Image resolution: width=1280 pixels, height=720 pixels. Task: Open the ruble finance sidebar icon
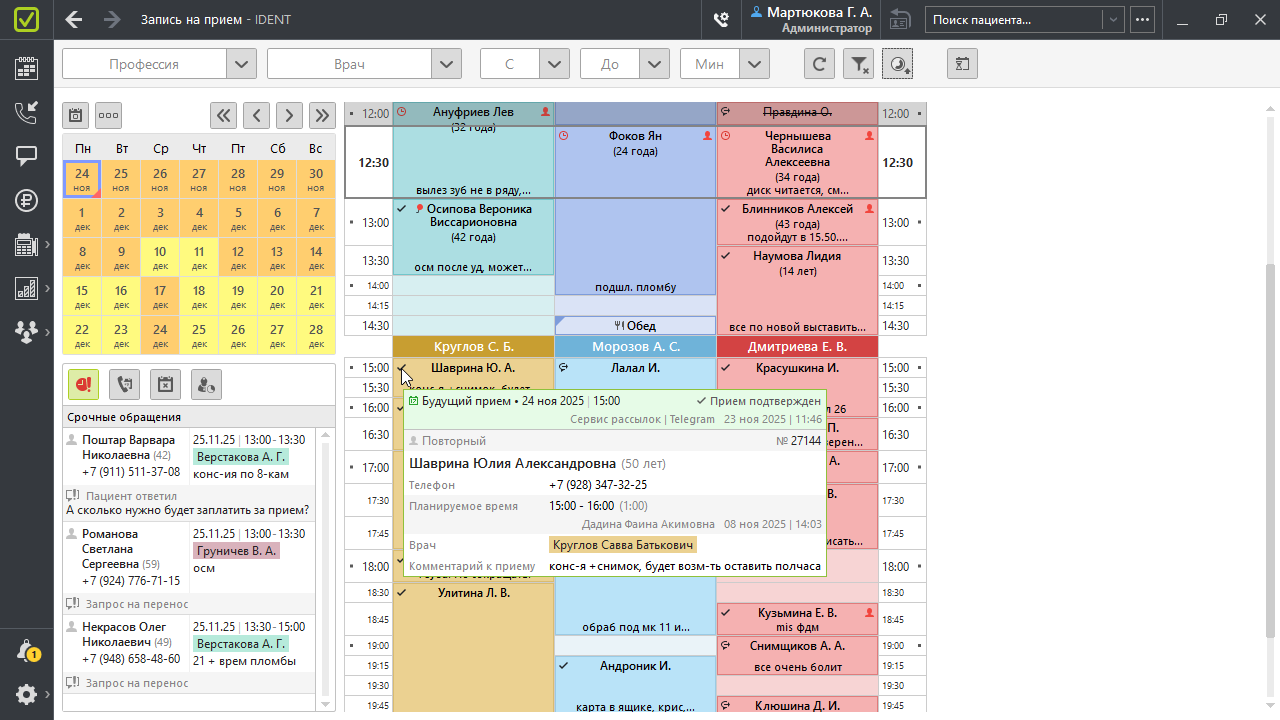[26, 200]
